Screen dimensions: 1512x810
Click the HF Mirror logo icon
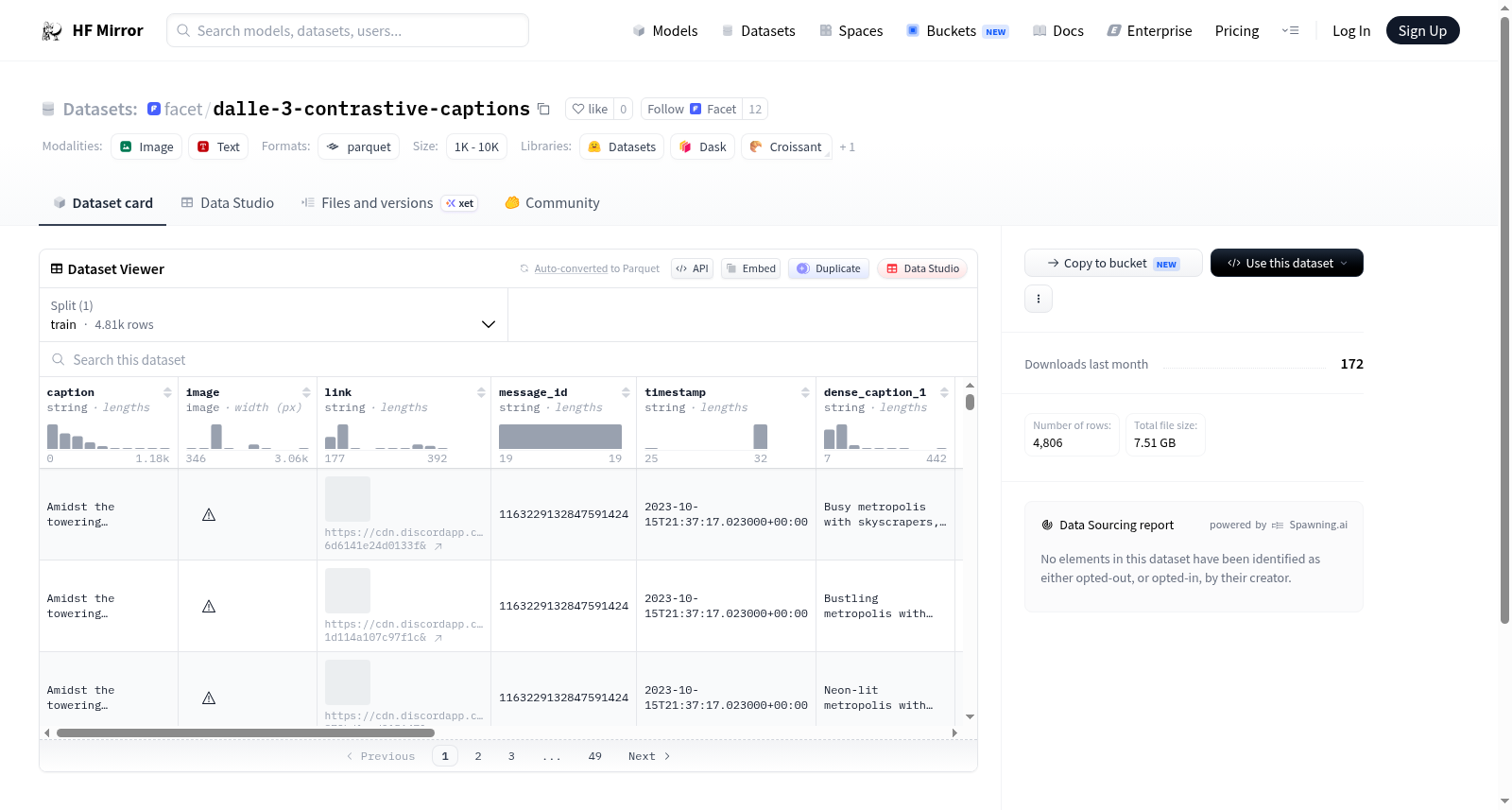tap(52, 30)
